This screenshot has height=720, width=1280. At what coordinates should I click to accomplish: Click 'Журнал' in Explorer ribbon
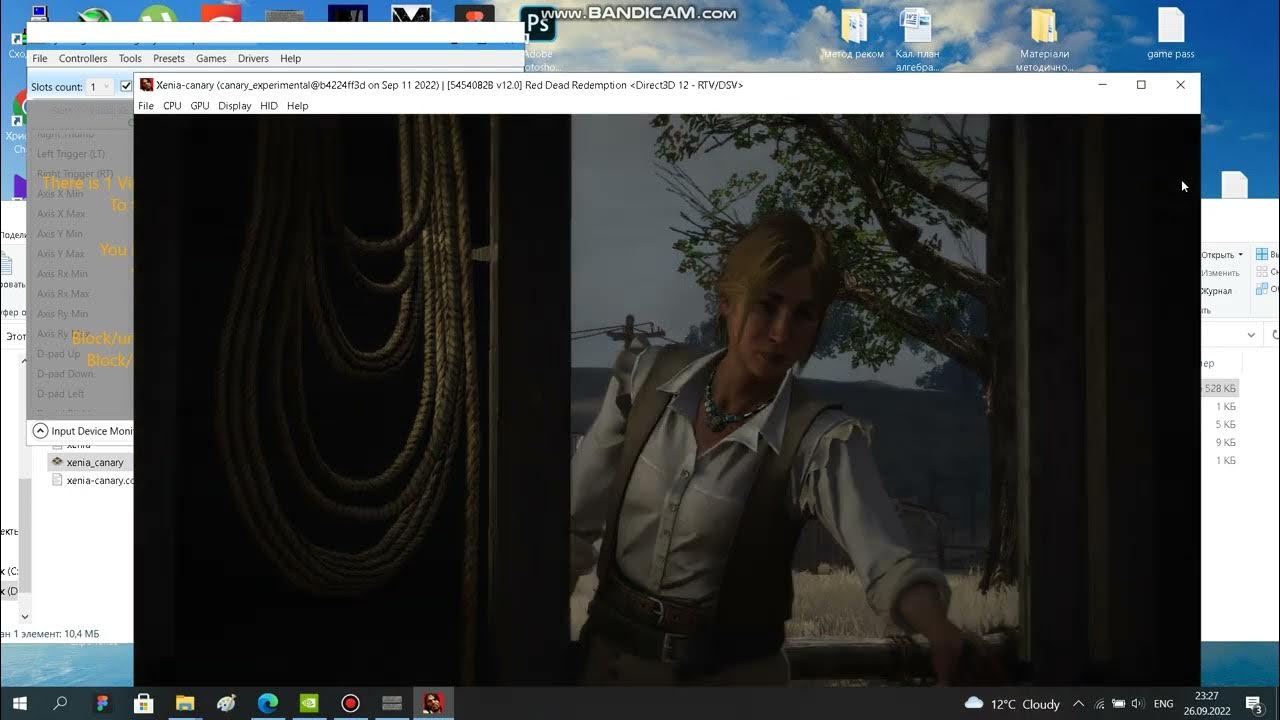click(1218, 291)
